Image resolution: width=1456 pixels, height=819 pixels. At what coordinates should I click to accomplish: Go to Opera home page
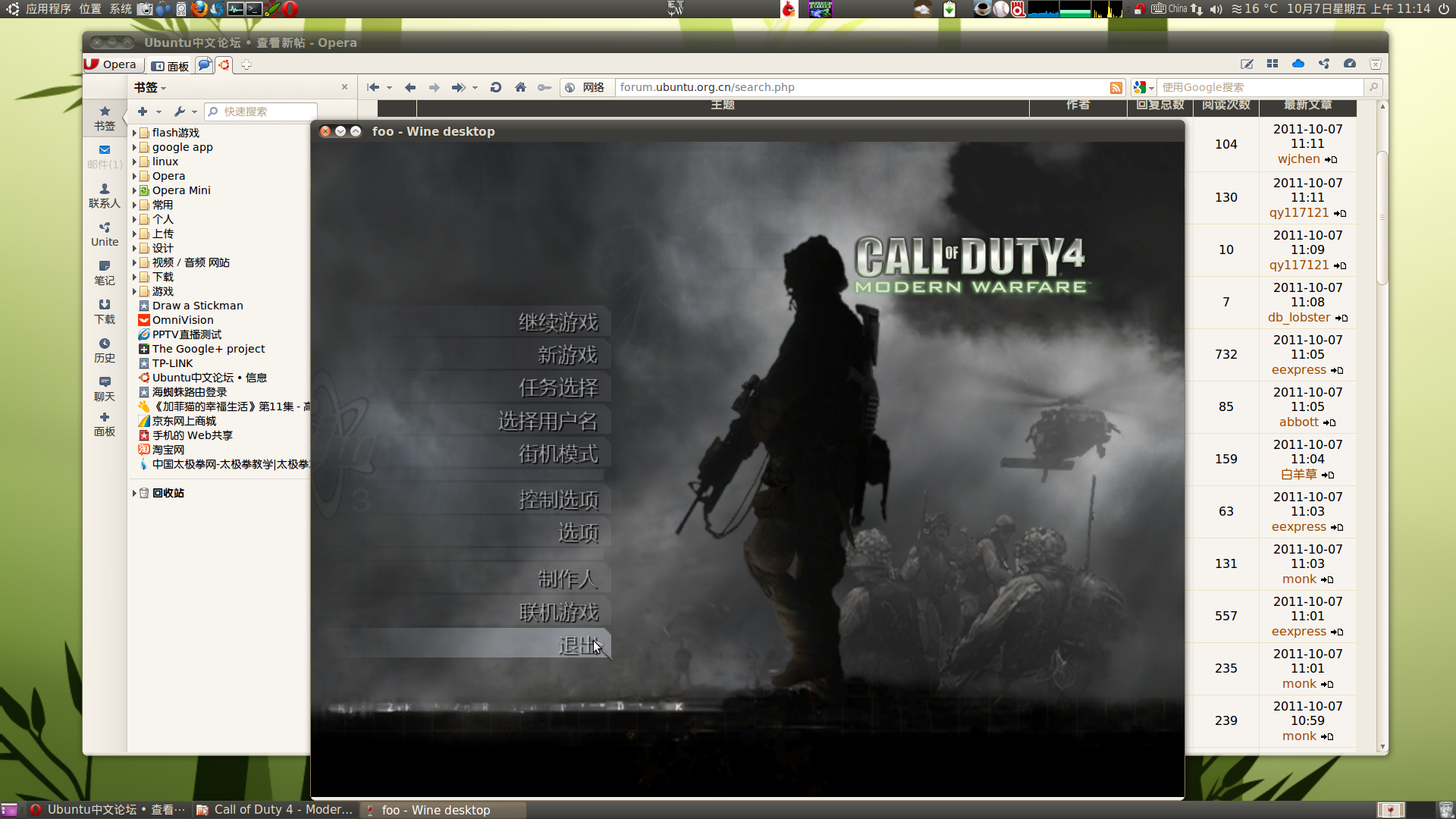point(520,87)
